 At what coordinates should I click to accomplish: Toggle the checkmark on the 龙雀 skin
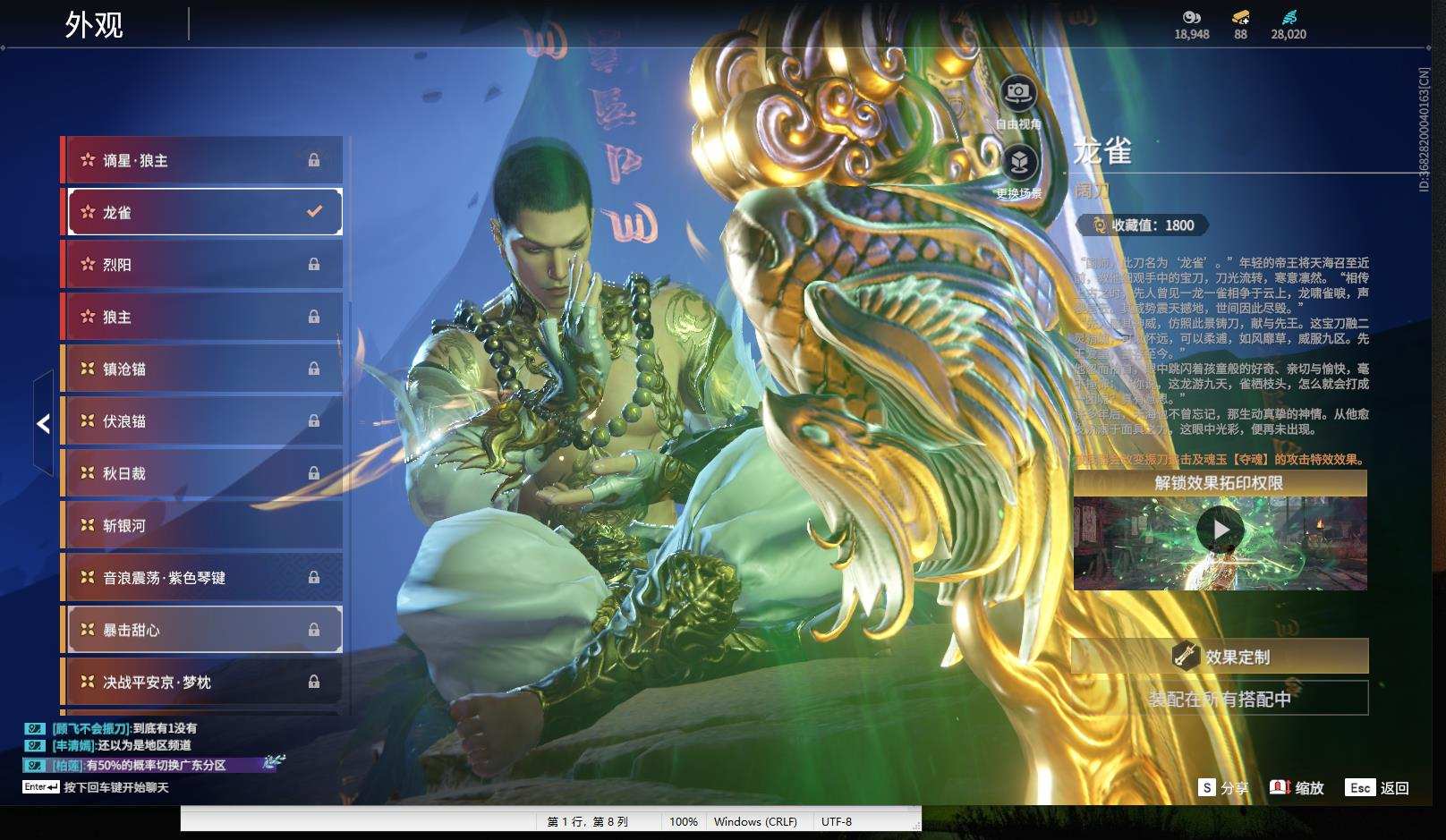point(314,212)
